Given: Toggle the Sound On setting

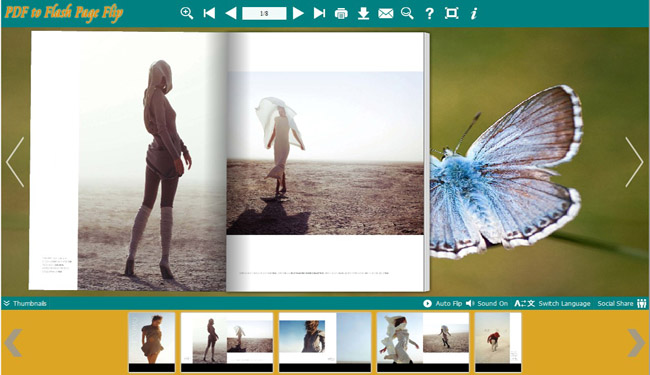Looking at the screenshot, I should click(x=487, y=303).
